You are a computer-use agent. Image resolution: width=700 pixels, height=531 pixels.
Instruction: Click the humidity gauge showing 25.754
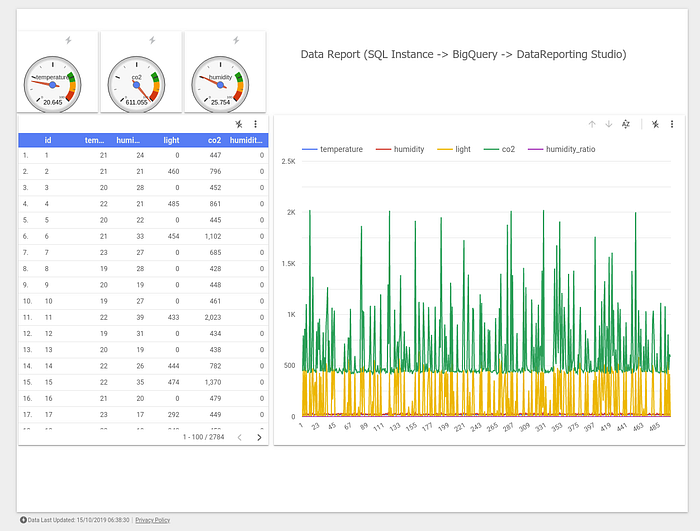[220, 84]
